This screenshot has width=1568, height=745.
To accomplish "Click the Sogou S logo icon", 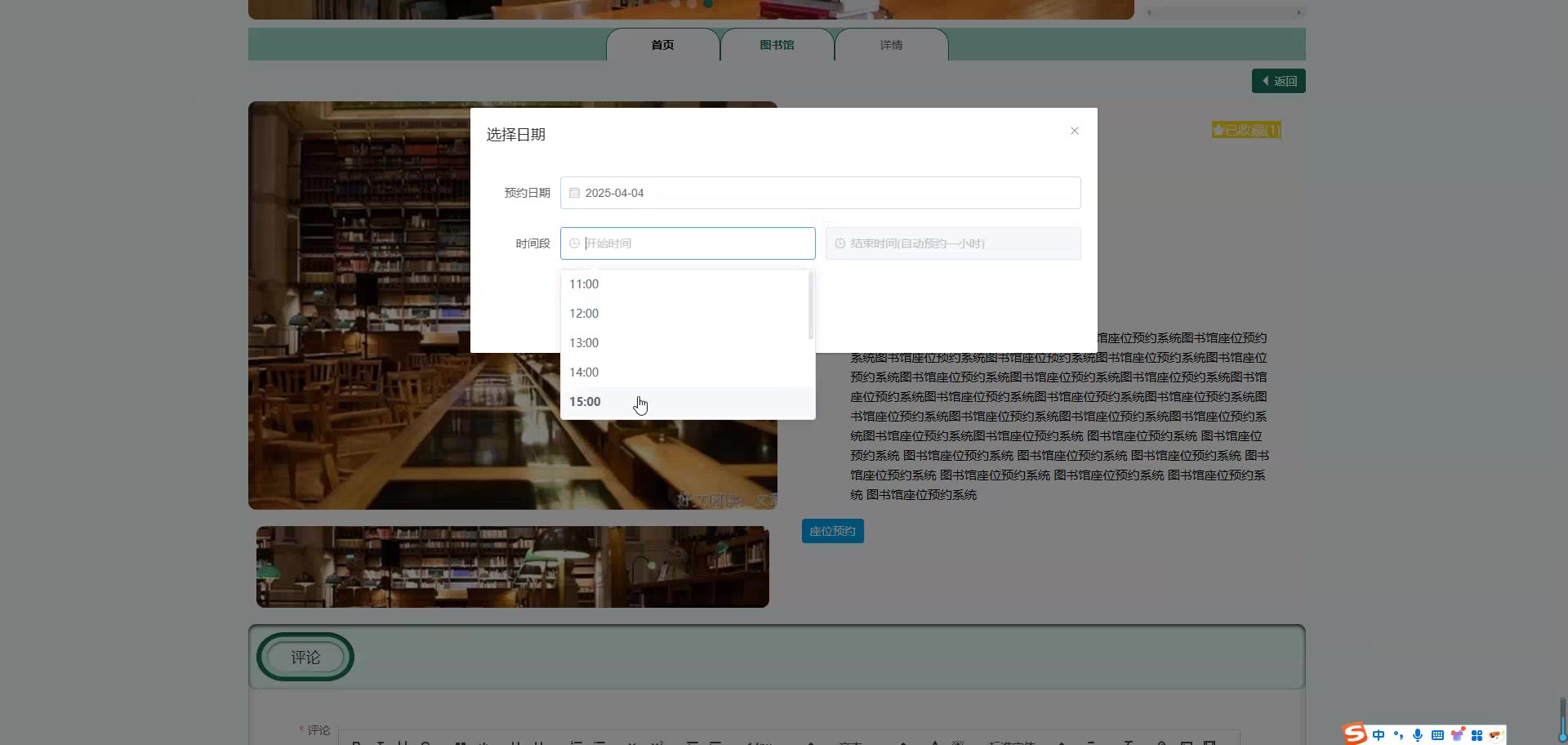I will click(x=1355, y=734).
